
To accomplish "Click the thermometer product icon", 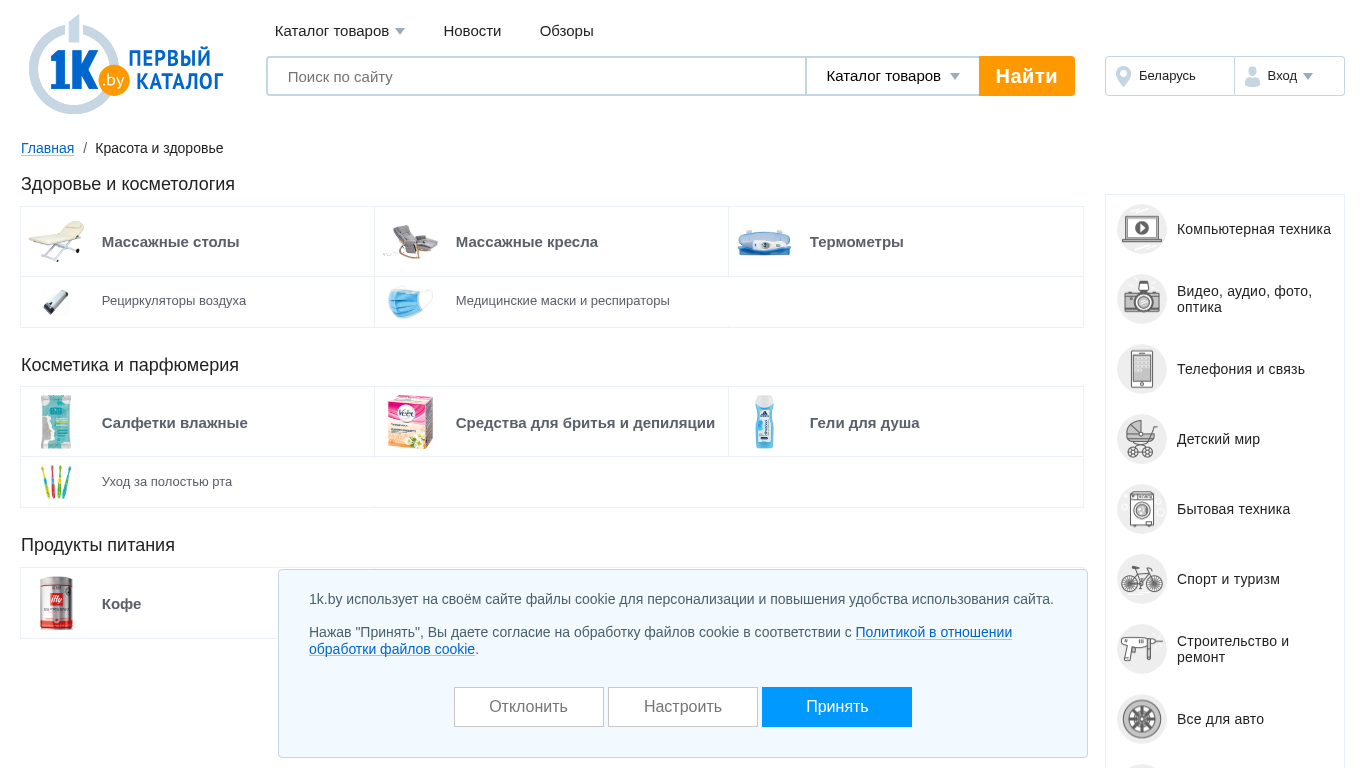I will click(764, 242).
